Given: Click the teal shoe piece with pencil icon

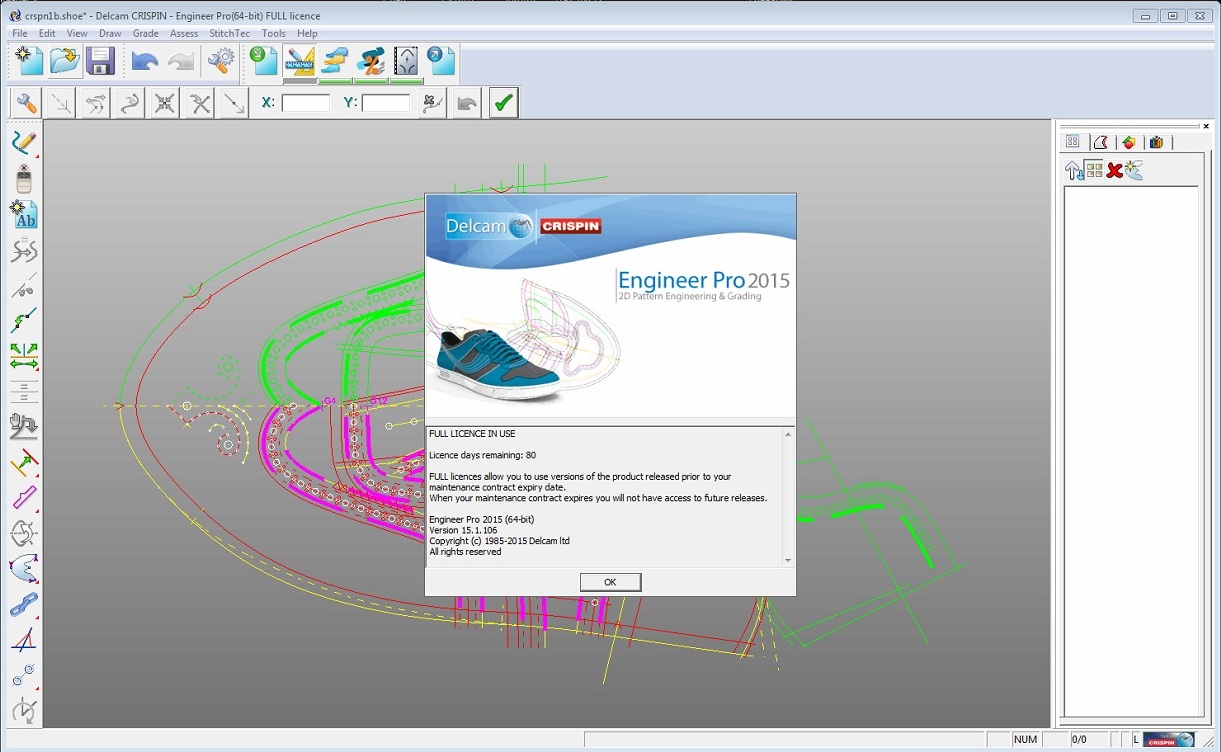Looking at the screenshot, I should pyautogui.click(x=371, y=61).
